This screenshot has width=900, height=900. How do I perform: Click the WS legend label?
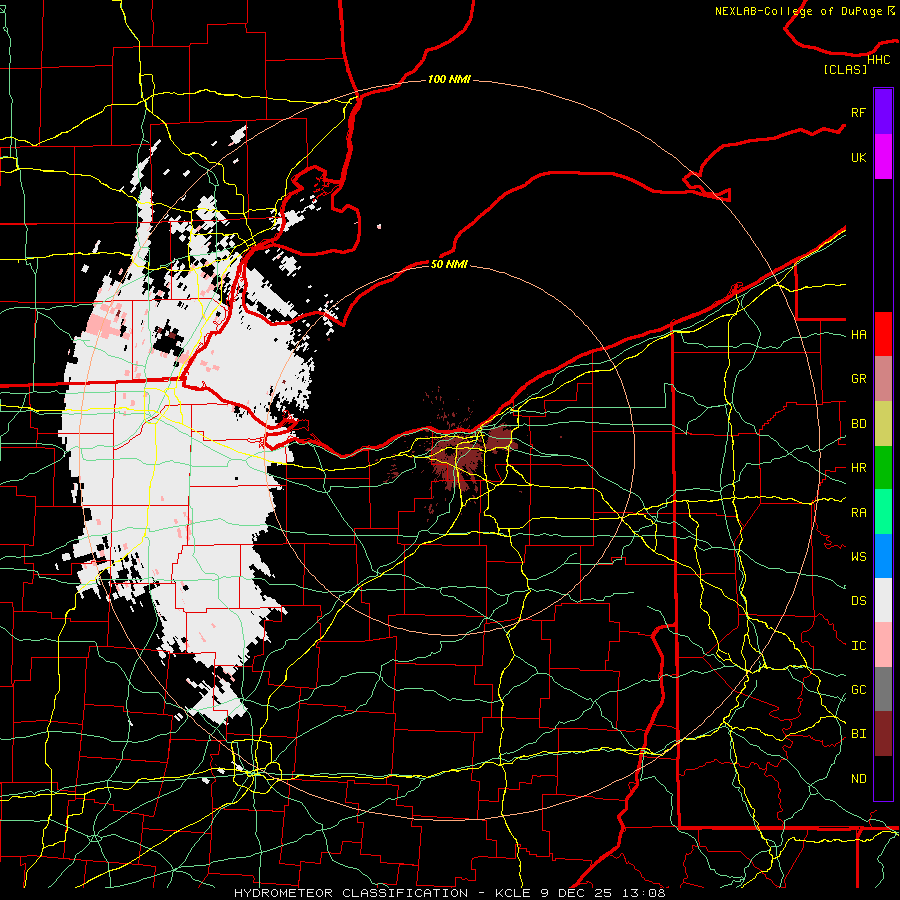[858, 557]
